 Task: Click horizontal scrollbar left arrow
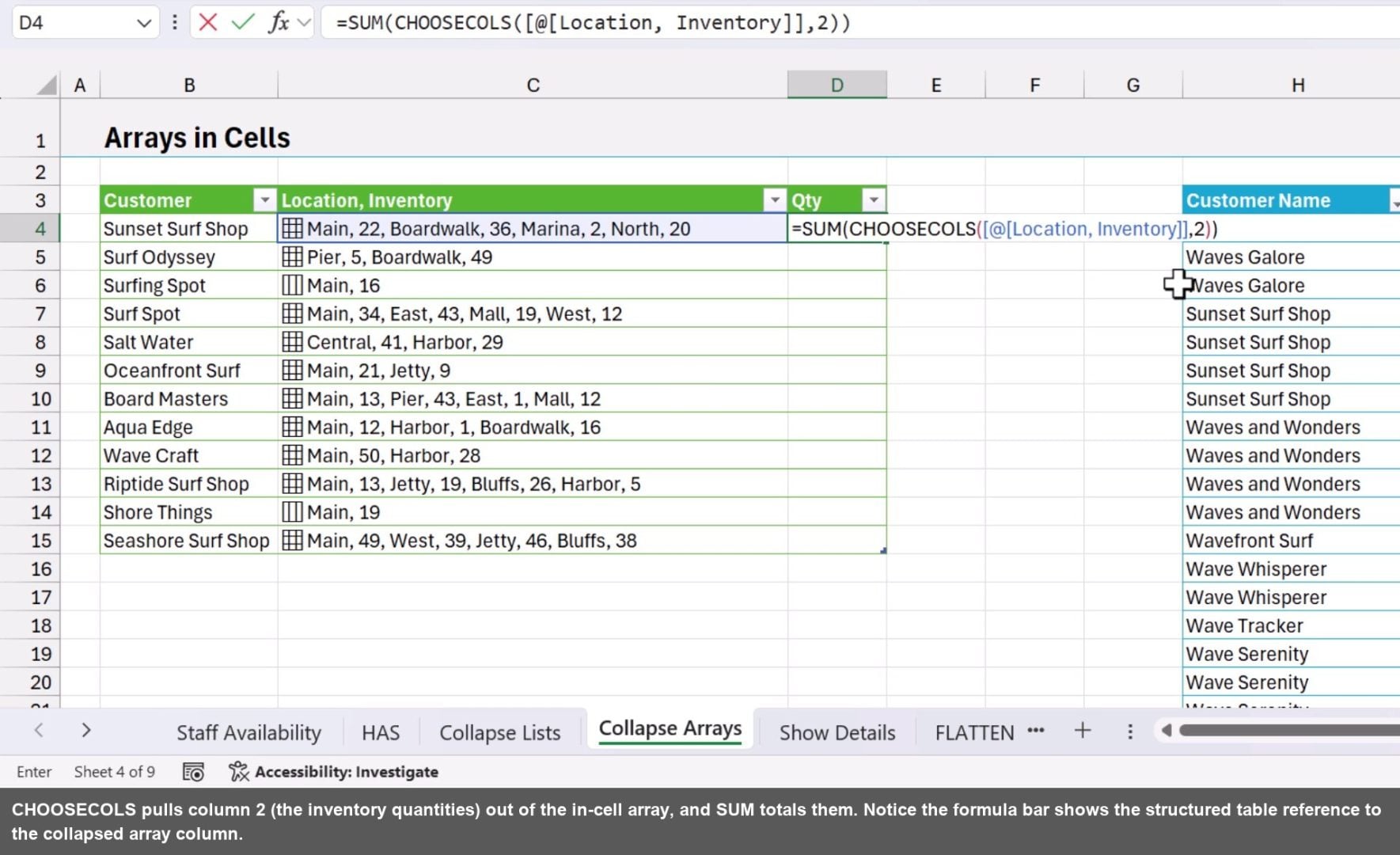click(1166, 730)
